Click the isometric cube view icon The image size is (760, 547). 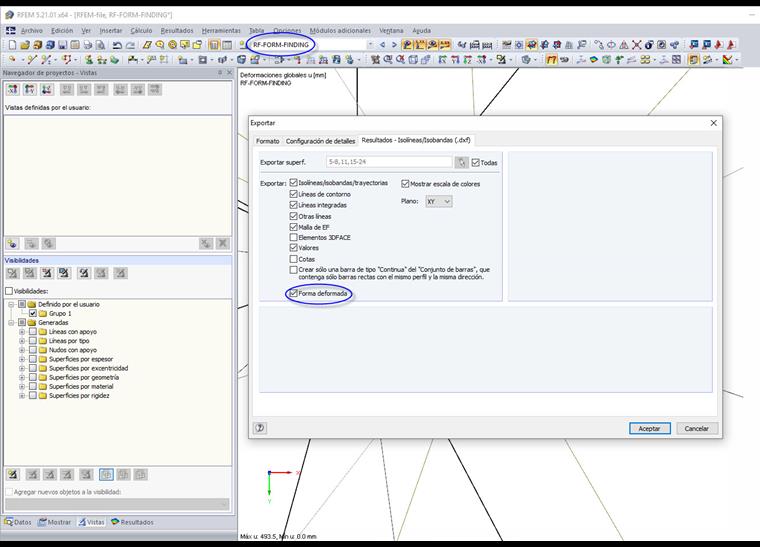coord(413,60)
